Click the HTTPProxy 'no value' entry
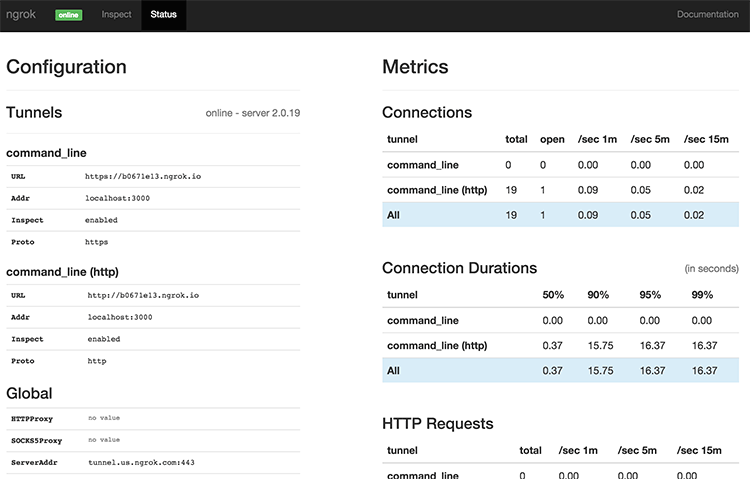 (x=104, y=418)
